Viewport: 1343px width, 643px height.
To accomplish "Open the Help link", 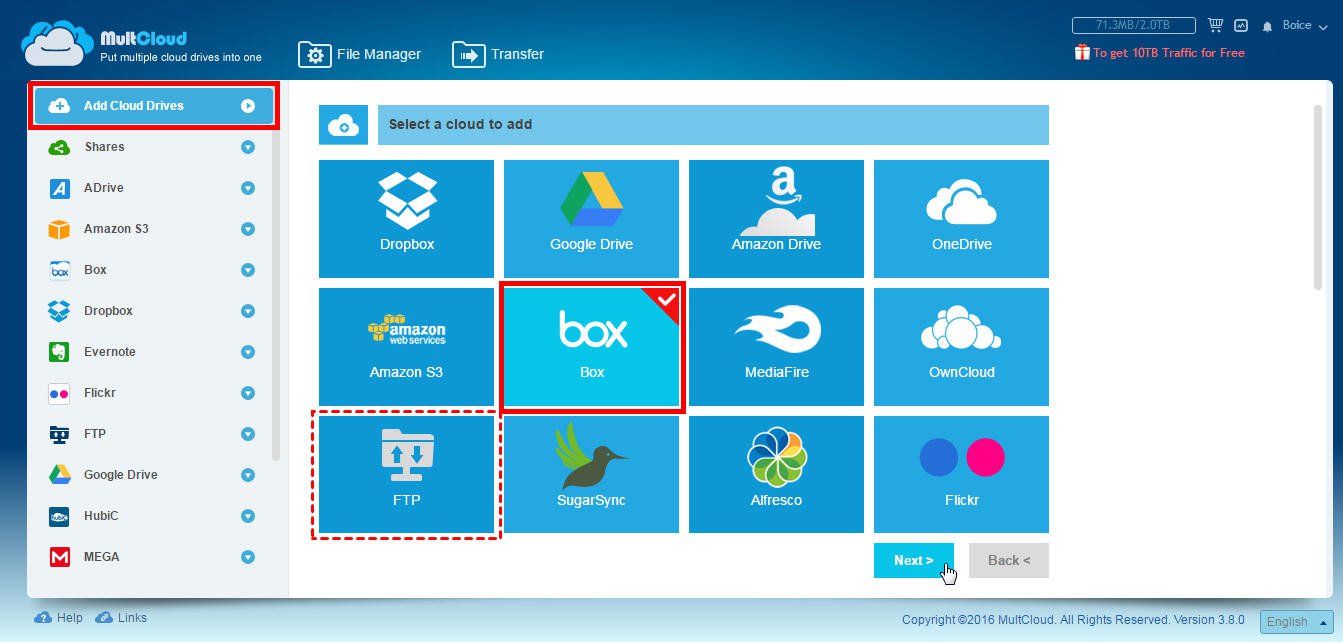I will pyautogui.click(x=59, y=618).
